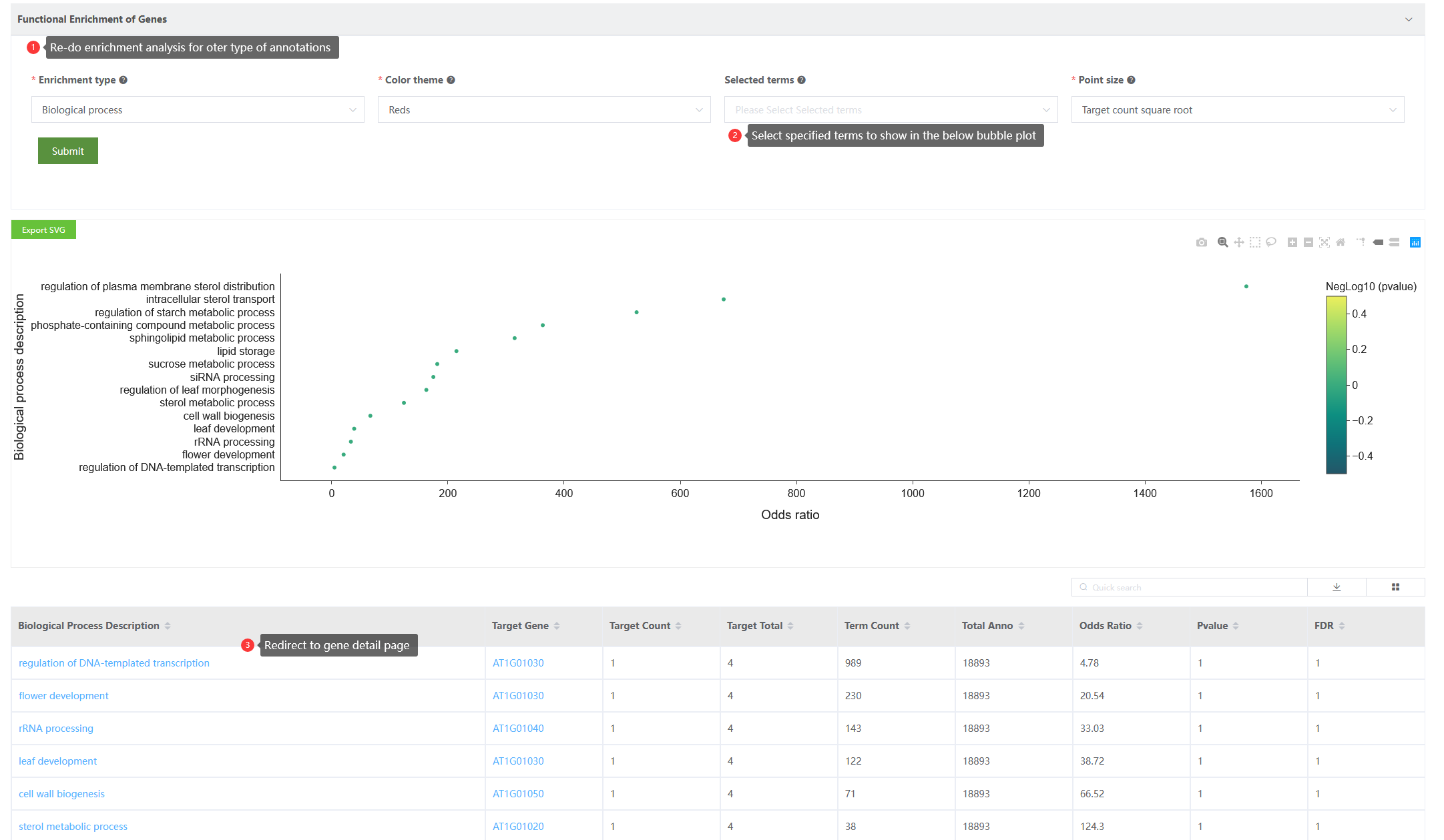Image resolution: width=1444 pixels, height=840 pixels.
Task: Show help for Point size
Action: coord(1131,80)
